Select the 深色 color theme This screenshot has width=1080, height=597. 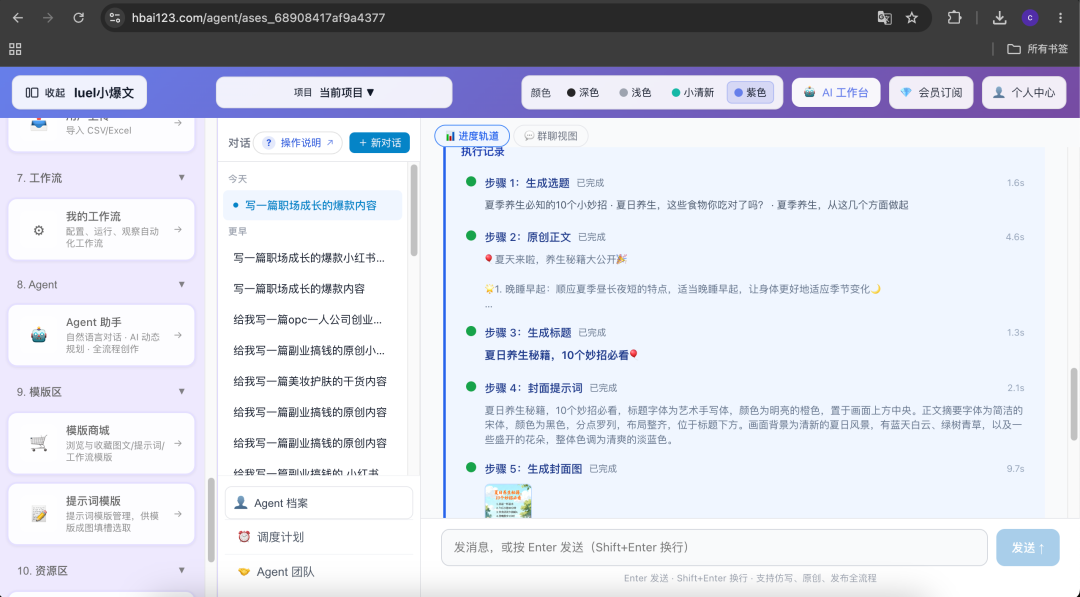click(583, 92)
